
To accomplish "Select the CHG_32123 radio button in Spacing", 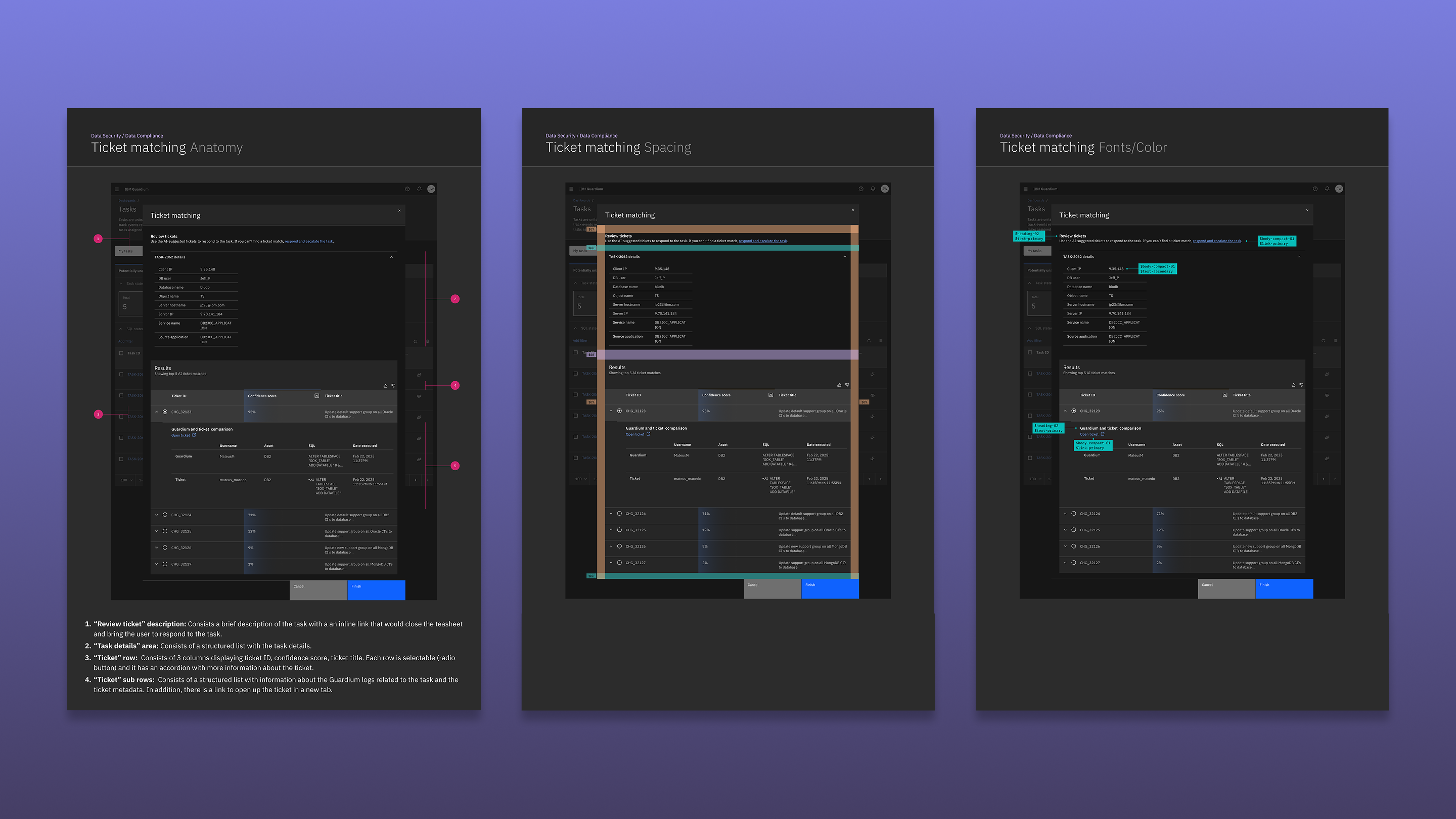I will pyautogui.click(x=619, y=411).
